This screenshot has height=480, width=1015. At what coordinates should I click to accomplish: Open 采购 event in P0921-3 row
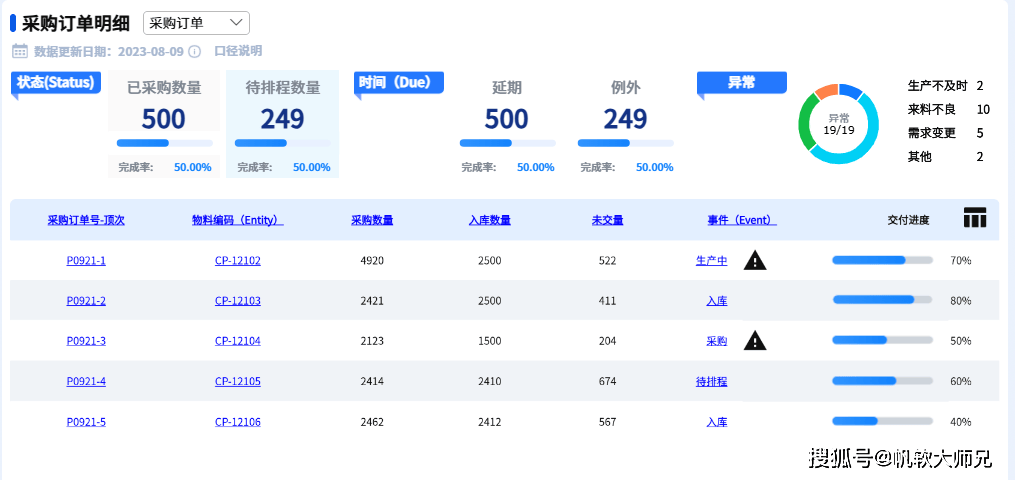(x=717, y=341)
